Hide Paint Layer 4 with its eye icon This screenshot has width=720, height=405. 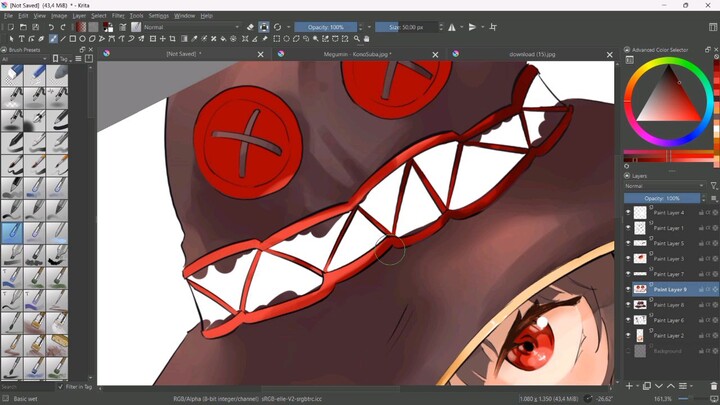pos(628,213)
